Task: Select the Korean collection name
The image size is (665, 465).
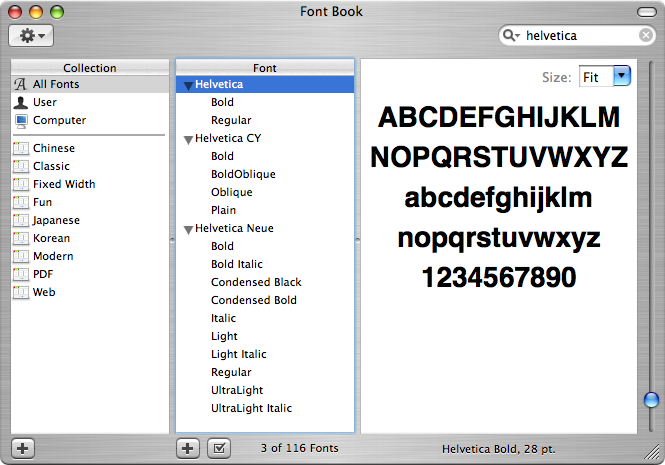Action: pos(51,238)
